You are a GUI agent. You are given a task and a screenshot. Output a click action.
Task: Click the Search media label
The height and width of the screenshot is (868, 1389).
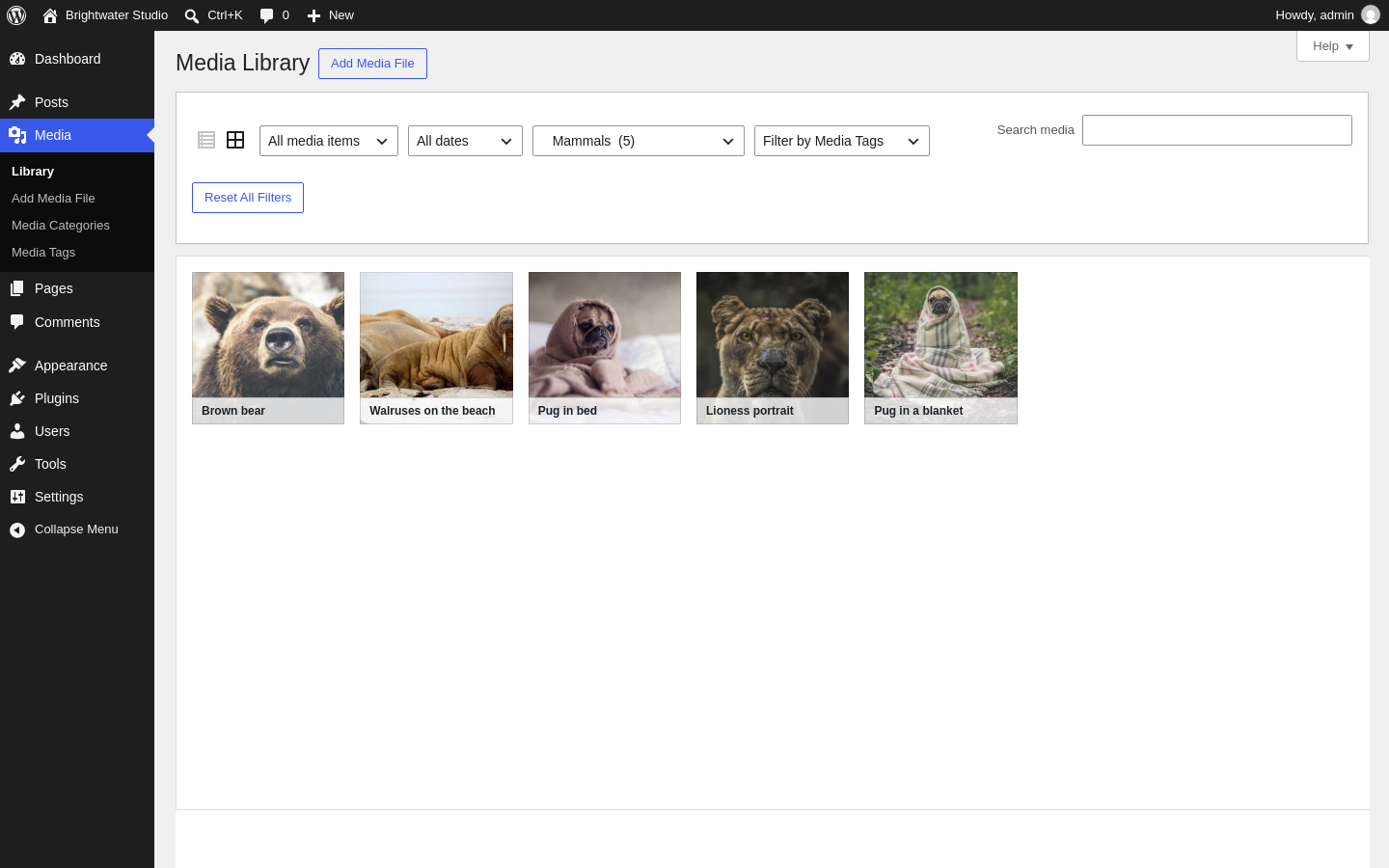click(x=1035, y=130)
